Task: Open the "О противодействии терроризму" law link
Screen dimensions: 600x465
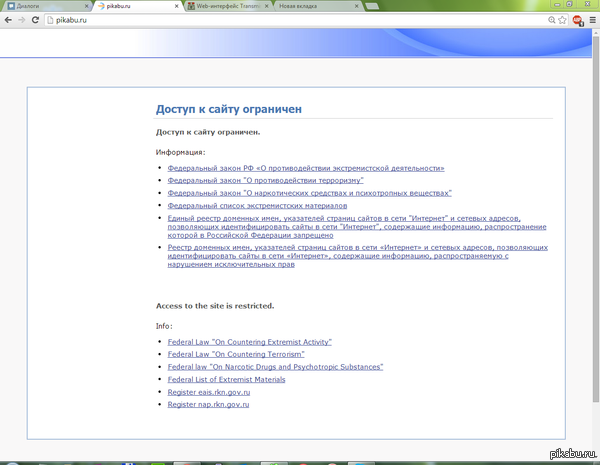Action: coord(265,181)
